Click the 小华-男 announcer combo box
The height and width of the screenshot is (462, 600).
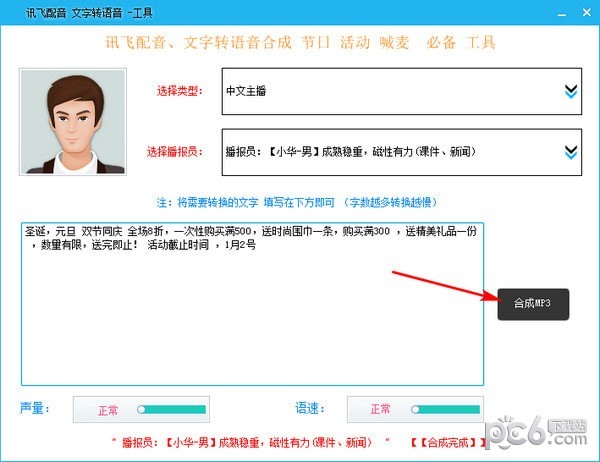tap(402, 152)
